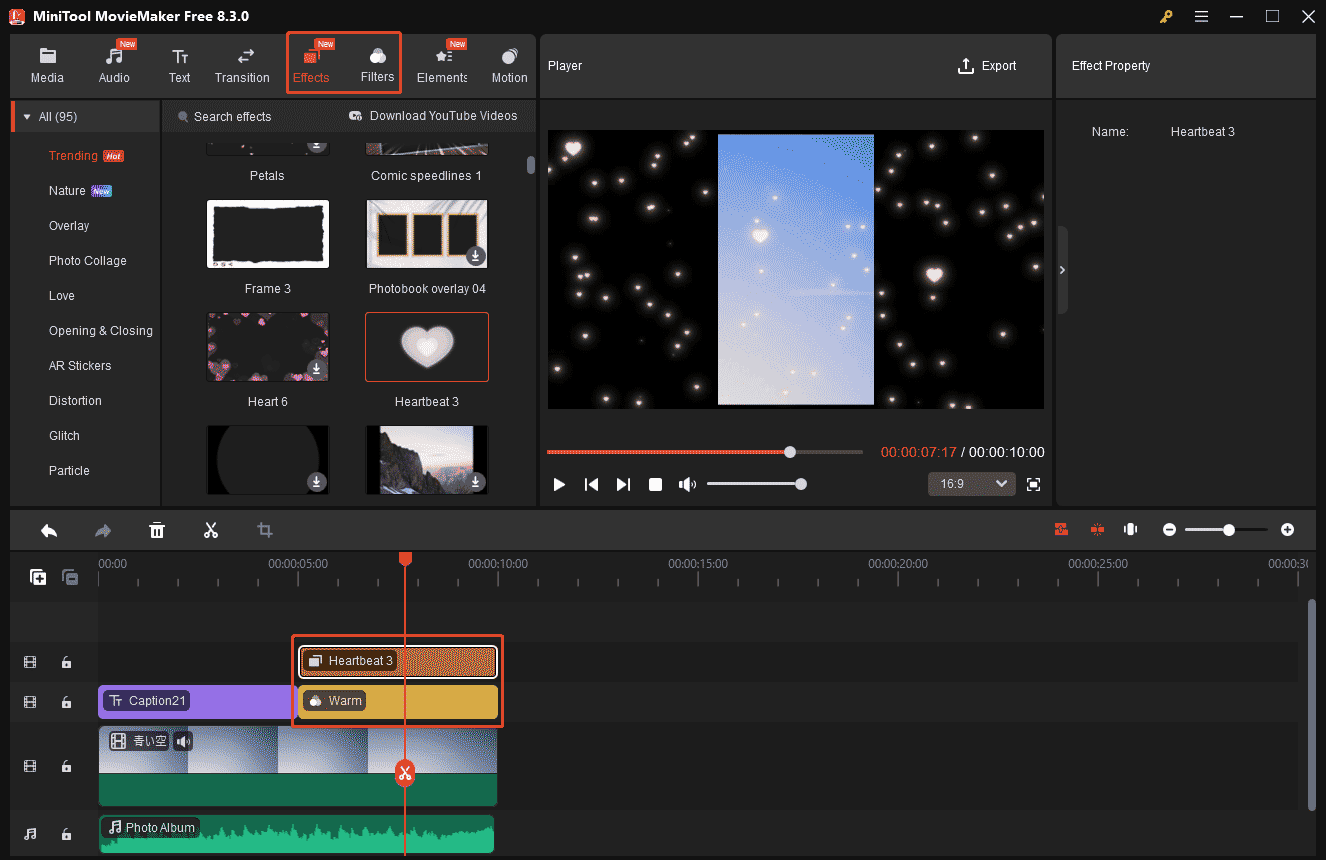Image resolution: width=1326 pixels, height=860 pixels.
Task: Lock the Heartbeat 3 track
Action: (x=66, y=662)
